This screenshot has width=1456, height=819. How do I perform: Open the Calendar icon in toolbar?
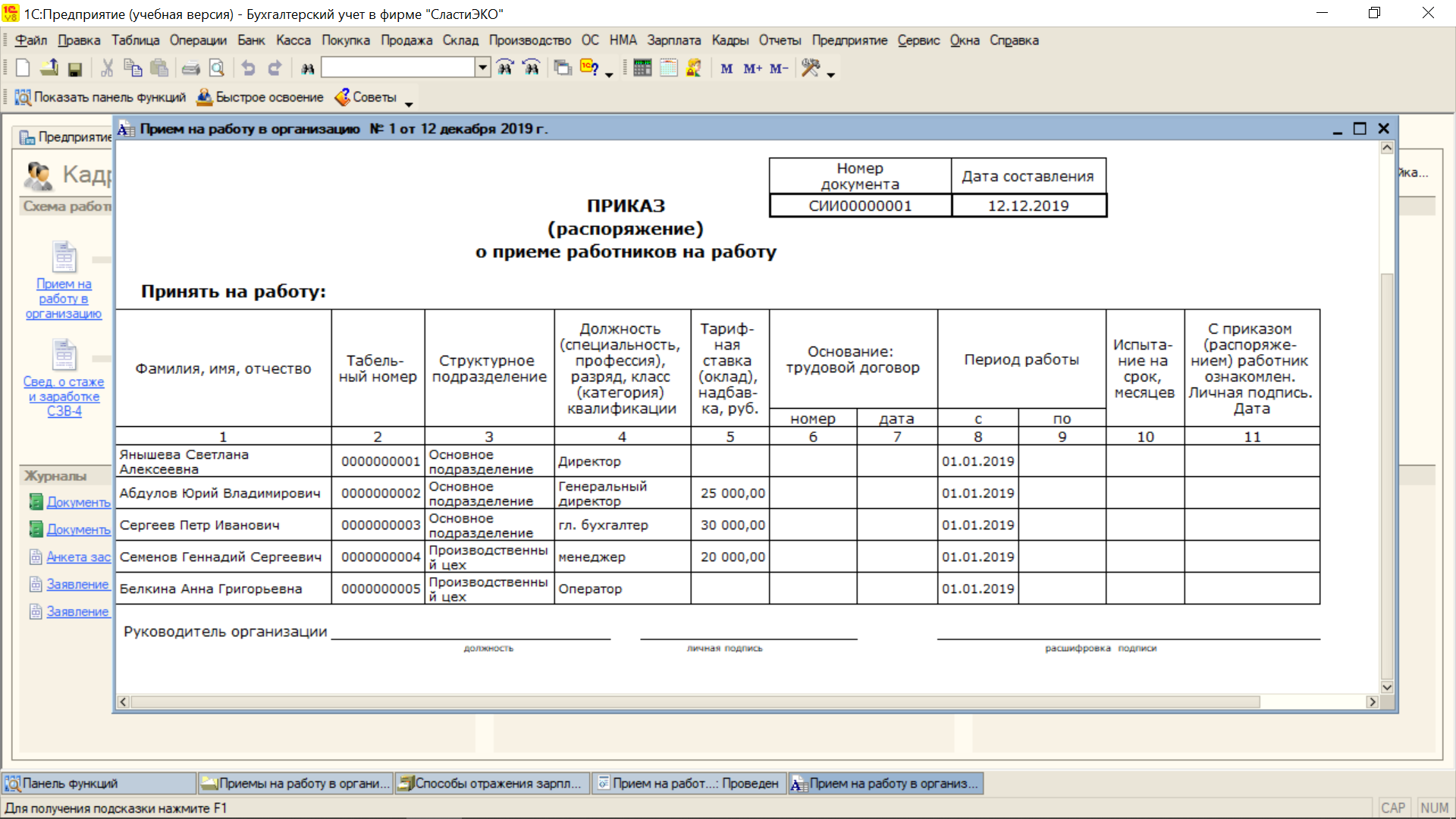[x=668, y=68]
